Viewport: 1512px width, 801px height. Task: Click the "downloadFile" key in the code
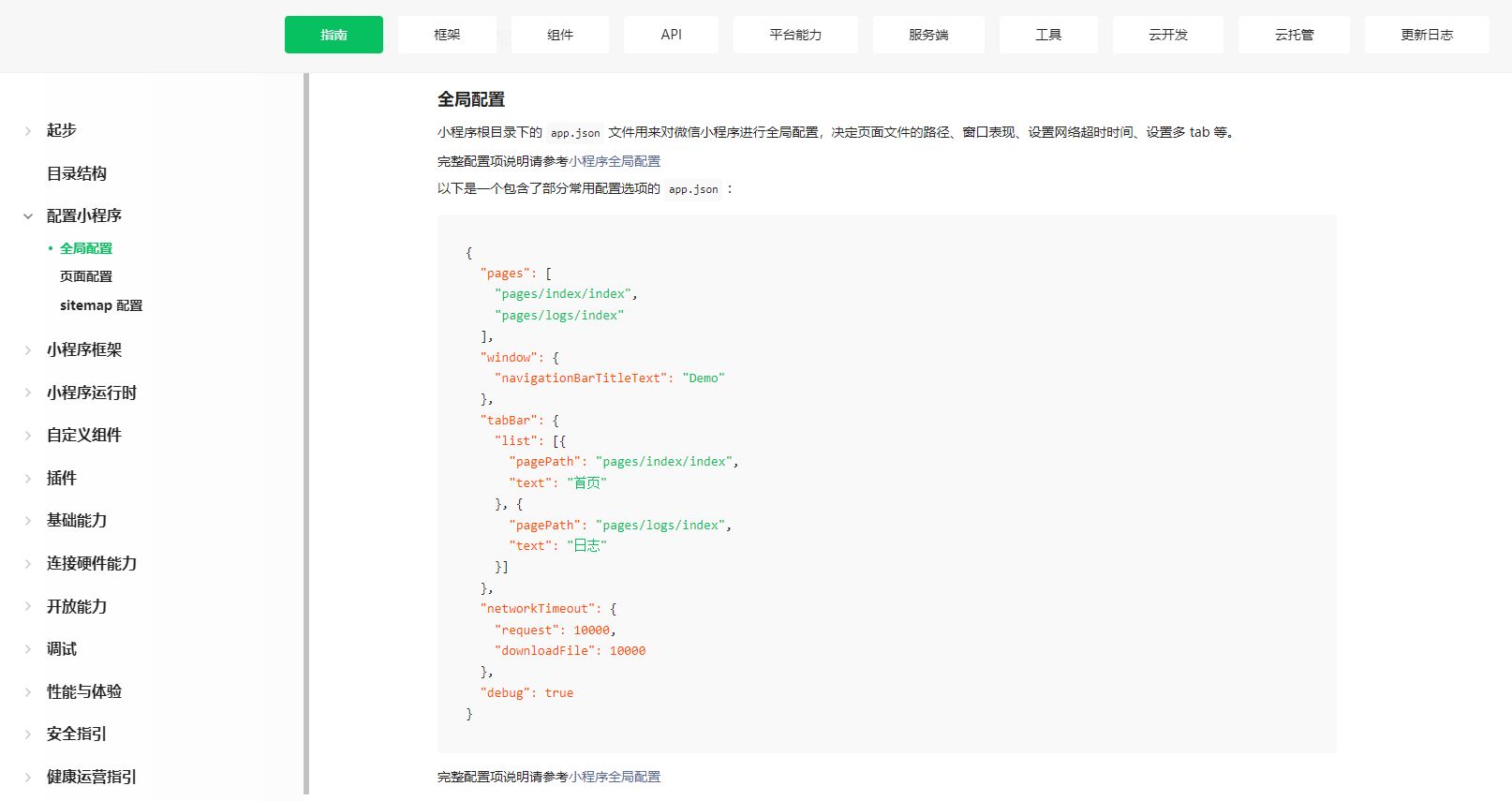point(545,650)
